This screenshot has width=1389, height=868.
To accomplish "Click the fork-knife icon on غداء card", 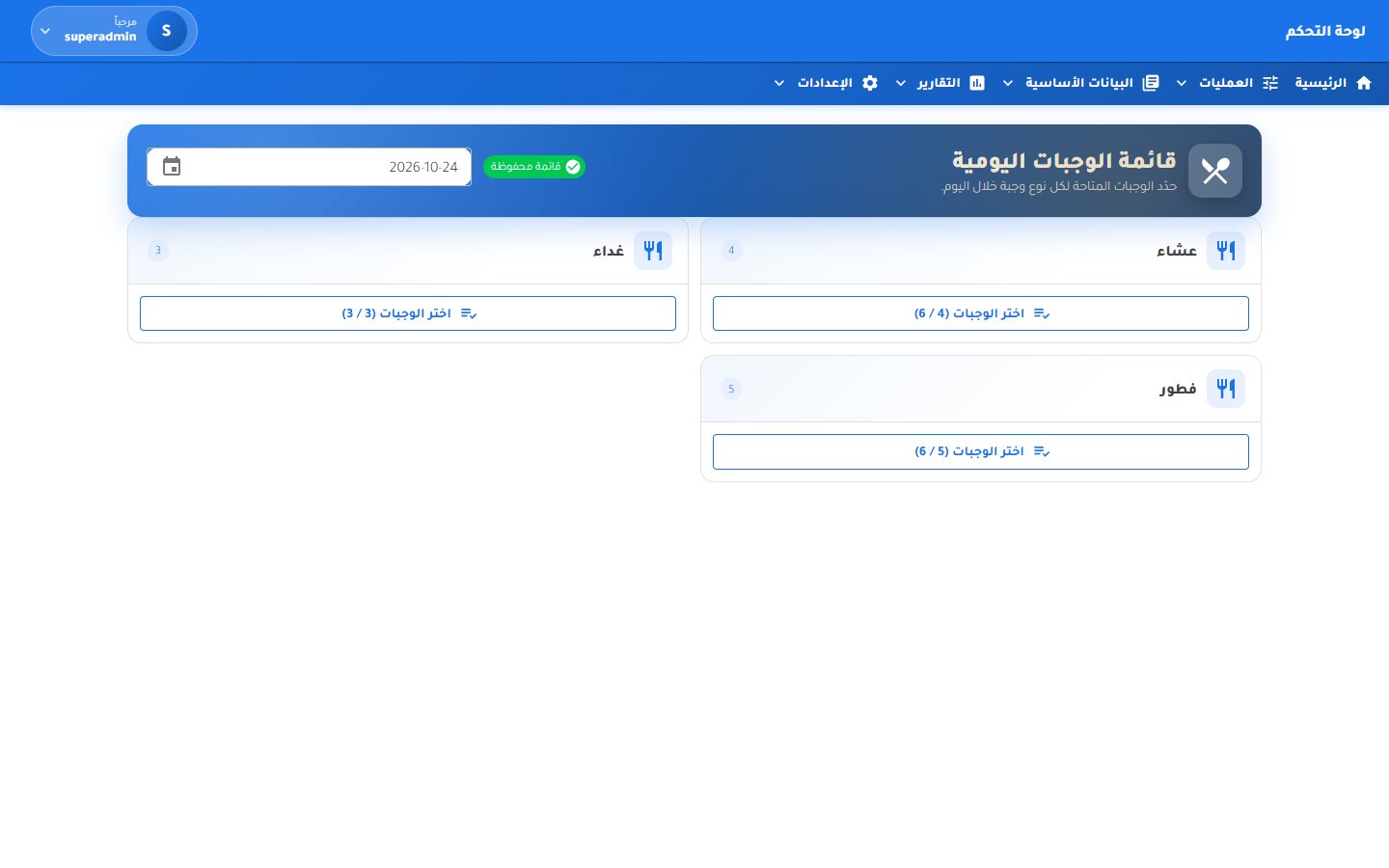I will (653, 251).
